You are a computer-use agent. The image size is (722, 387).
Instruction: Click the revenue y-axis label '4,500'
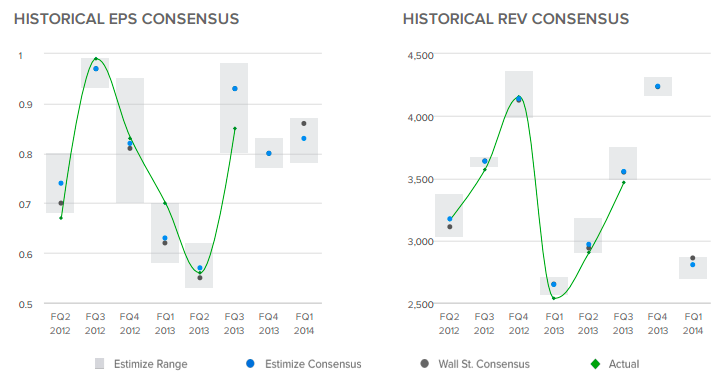point(420,56)
